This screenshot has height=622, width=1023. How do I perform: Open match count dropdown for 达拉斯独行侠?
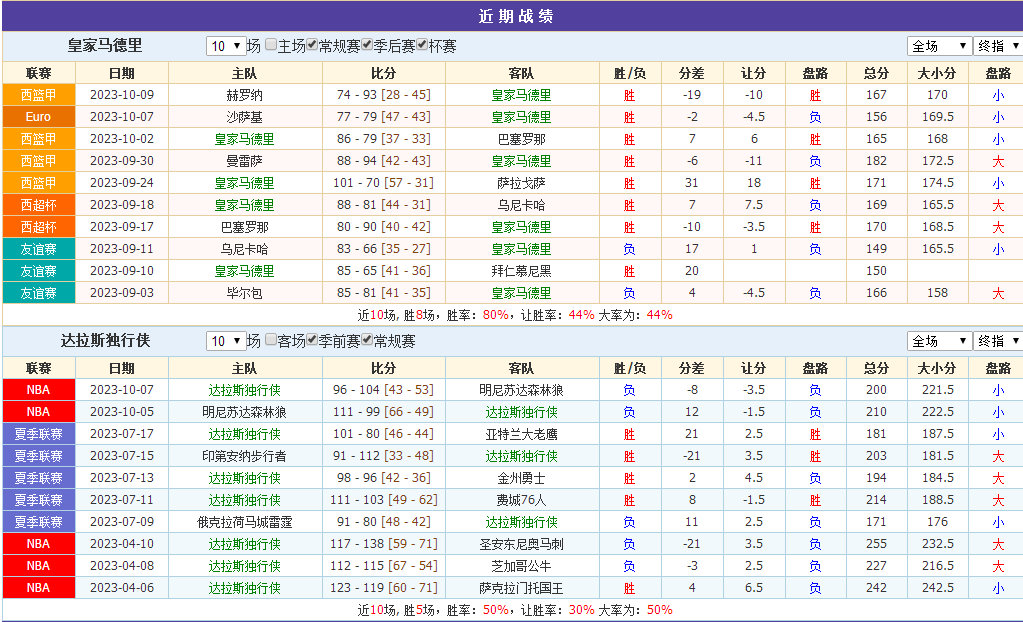[x=225, y=341]
